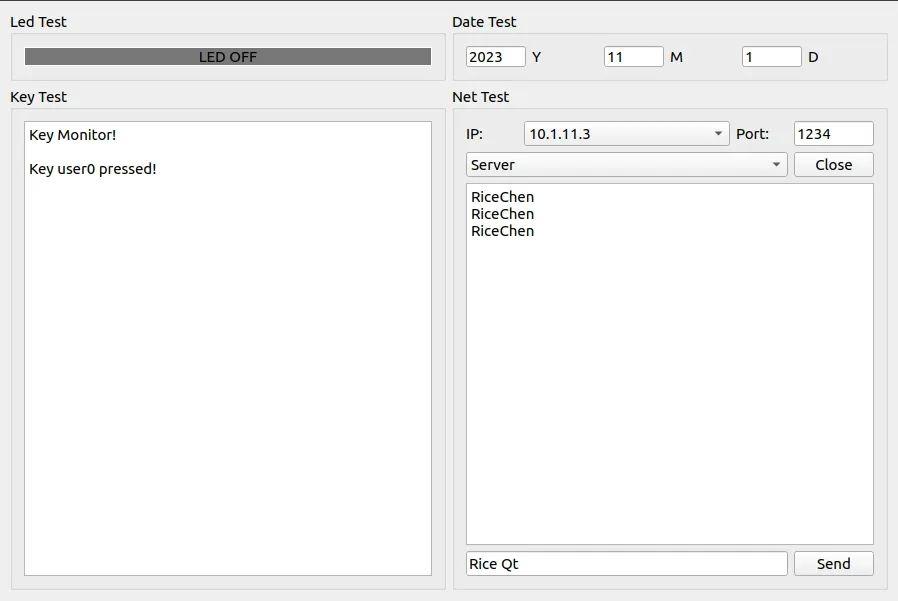The width and height of the screenshot is (898, 601).
Task: Click the 'Date Test' group label
Action: tap(484, 22)
